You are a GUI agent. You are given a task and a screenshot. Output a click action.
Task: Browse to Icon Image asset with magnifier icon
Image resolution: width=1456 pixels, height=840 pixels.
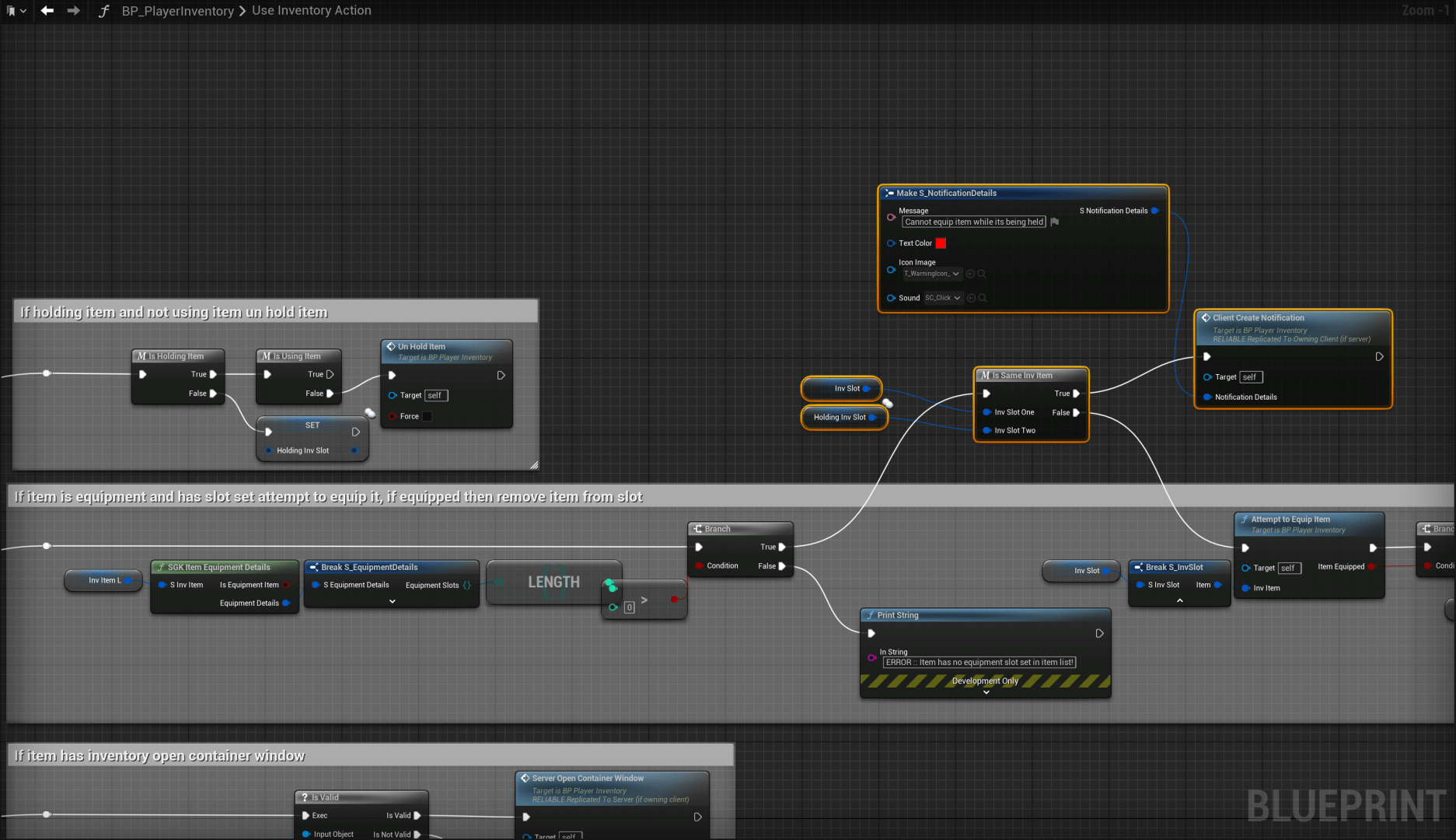[x=982, y=274]
